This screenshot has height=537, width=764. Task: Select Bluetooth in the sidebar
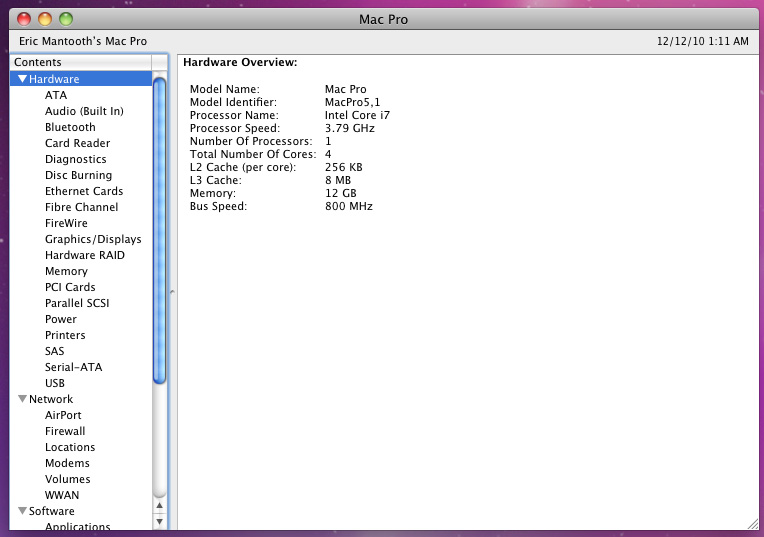pyautogui.click(x=70, y=127)
